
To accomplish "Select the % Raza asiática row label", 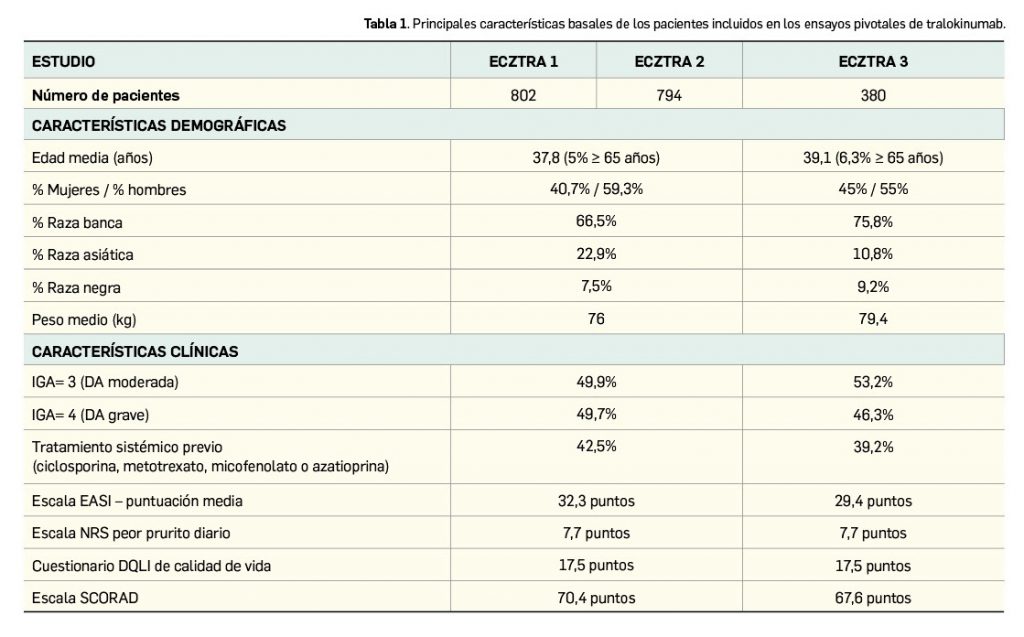I will tap(82, 255).
